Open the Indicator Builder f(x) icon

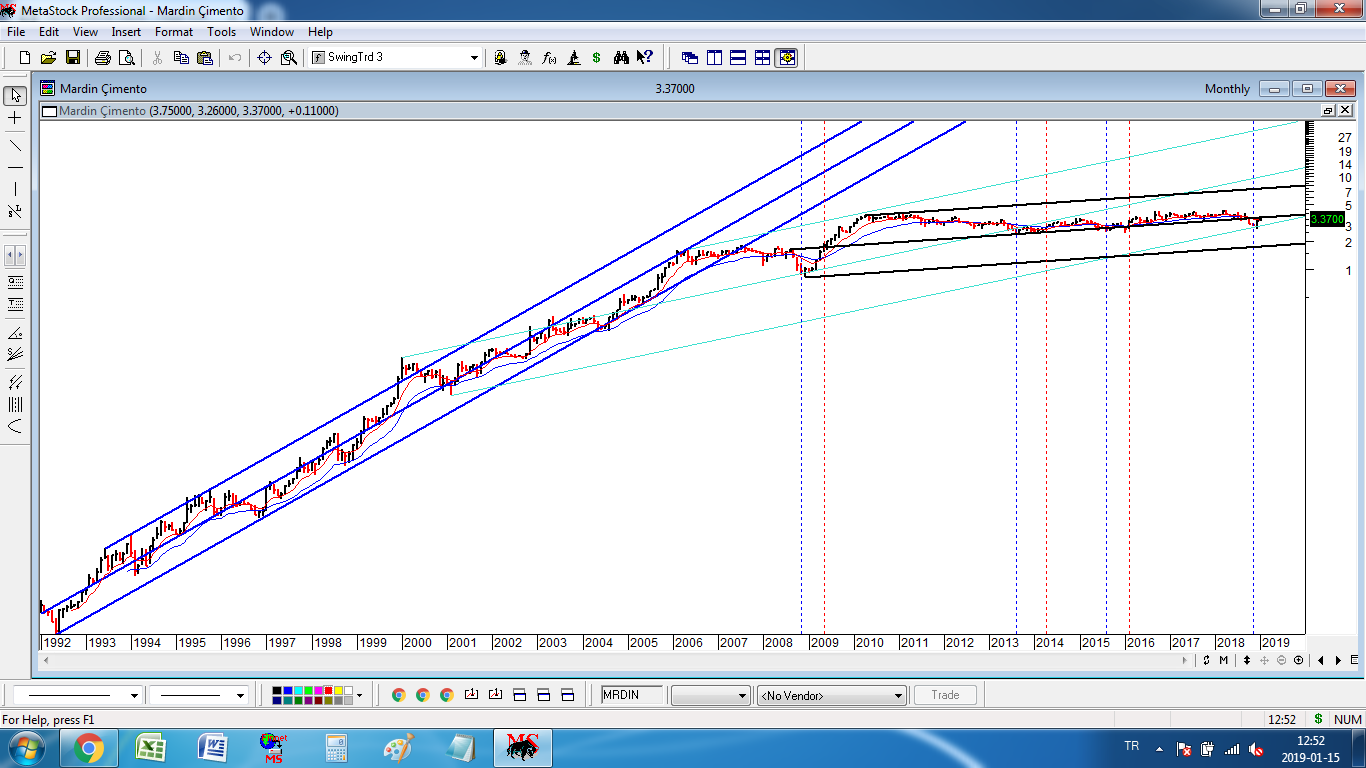point(549,58)
